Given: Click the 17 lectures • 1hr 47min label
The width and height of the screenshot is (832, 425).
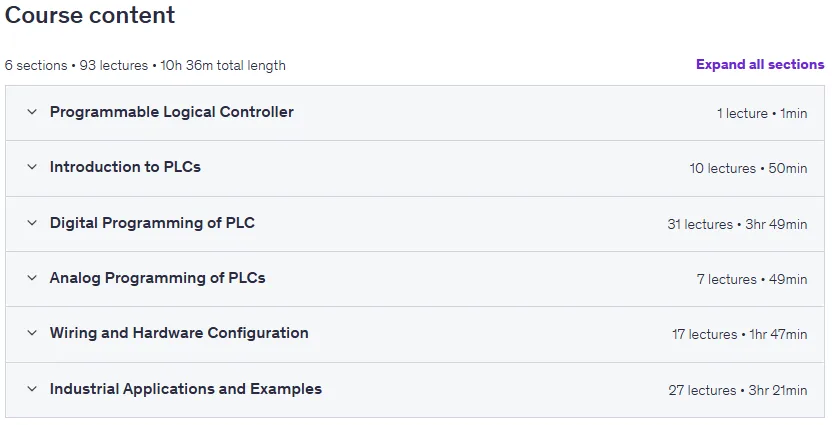Looking at the screenshot, I should [740, 334].
